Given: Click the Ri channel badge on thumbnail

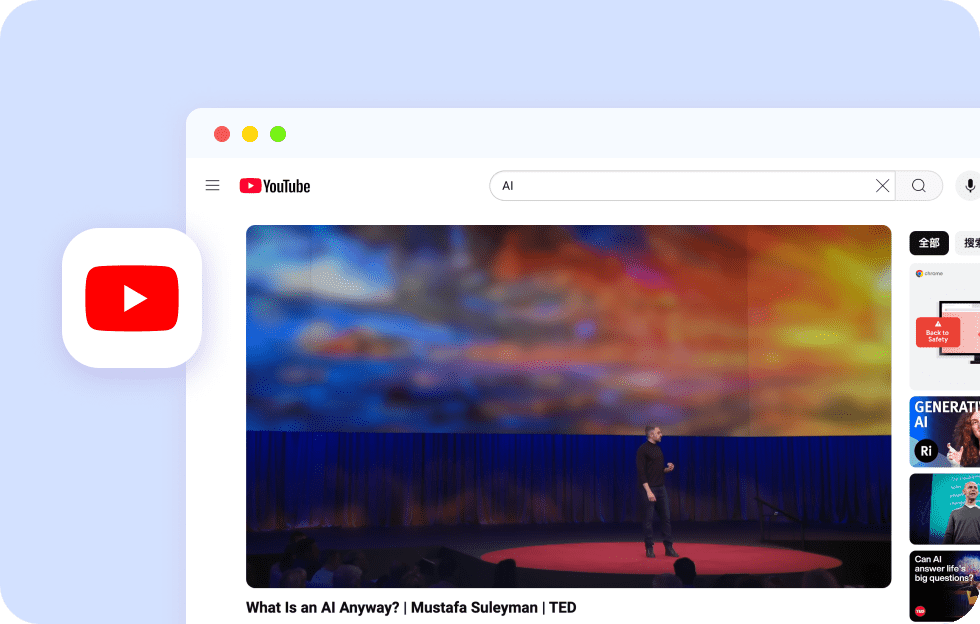Looking at the screenshot, I should point(926,451).
